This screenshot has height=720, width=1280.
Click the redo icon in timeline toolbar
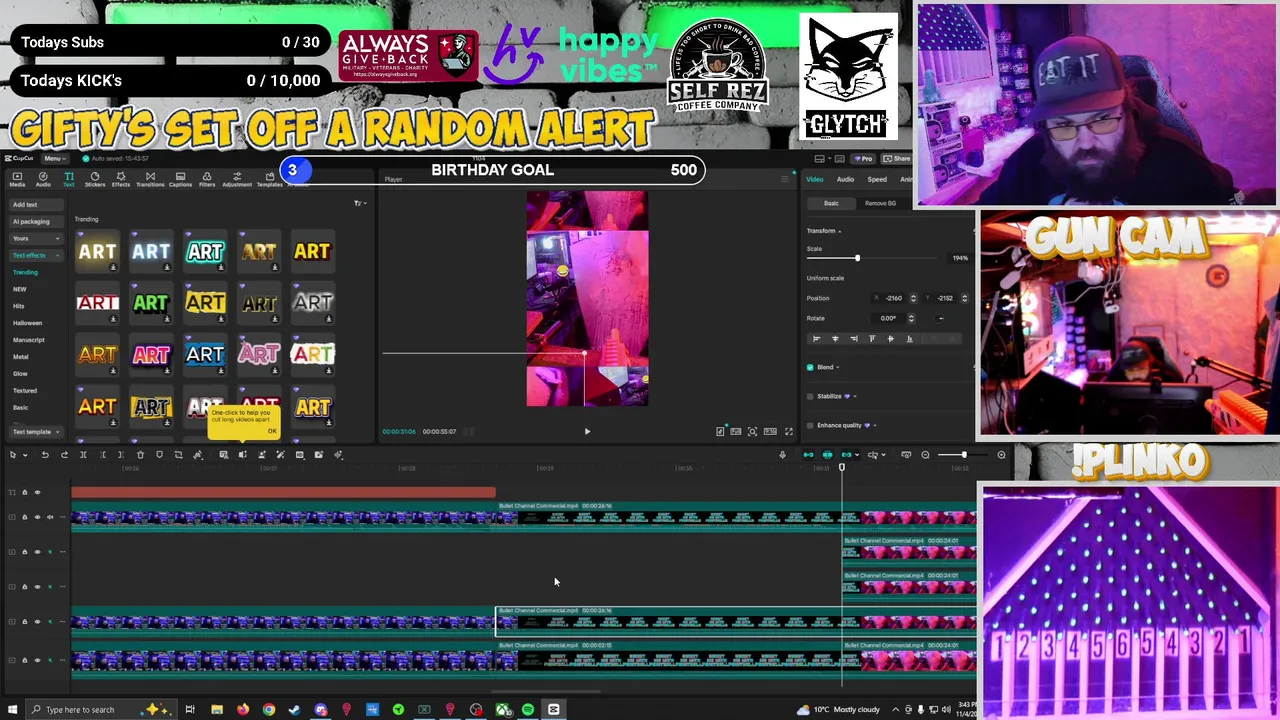pyautogui.click(x=64, y=455)
